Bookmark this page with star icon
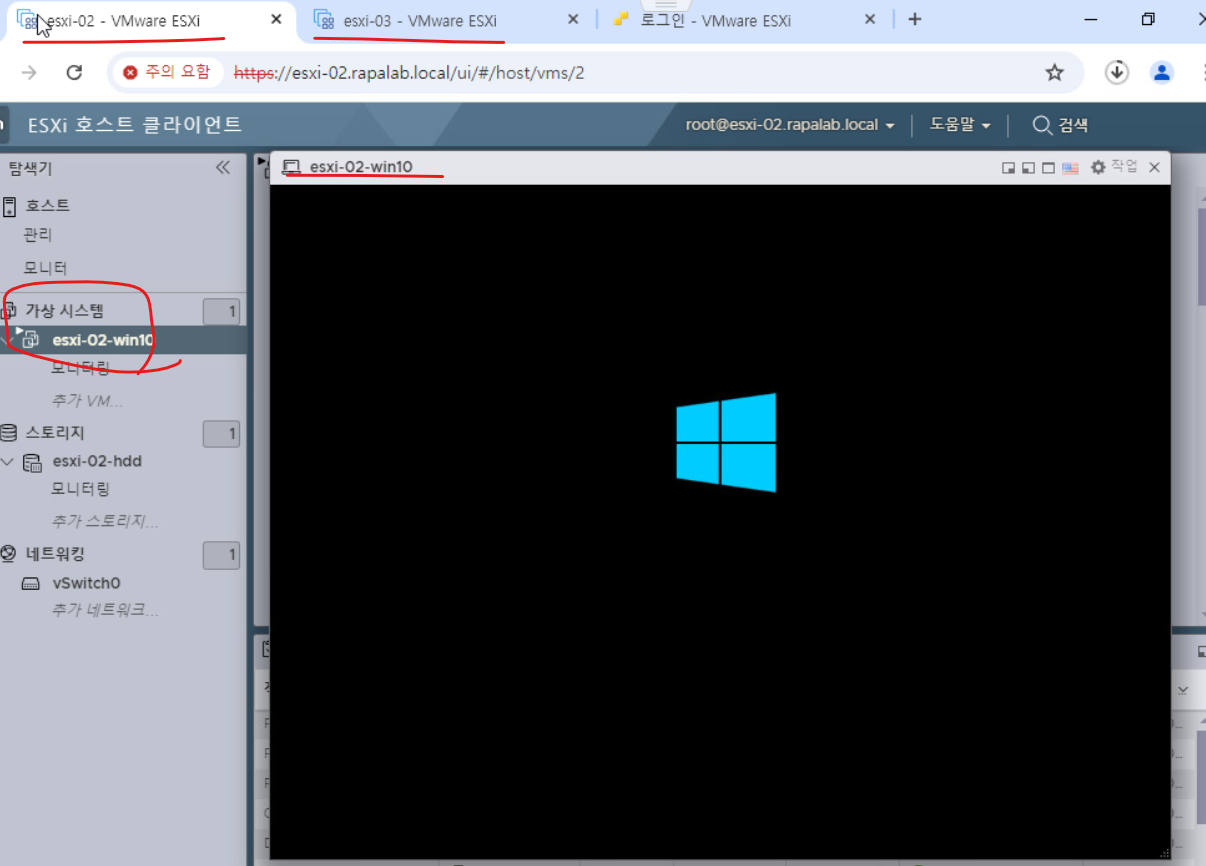Image resolution: width=1206 pixels, height=866 pixels. pyautogui.click(x=1054, y=72)
